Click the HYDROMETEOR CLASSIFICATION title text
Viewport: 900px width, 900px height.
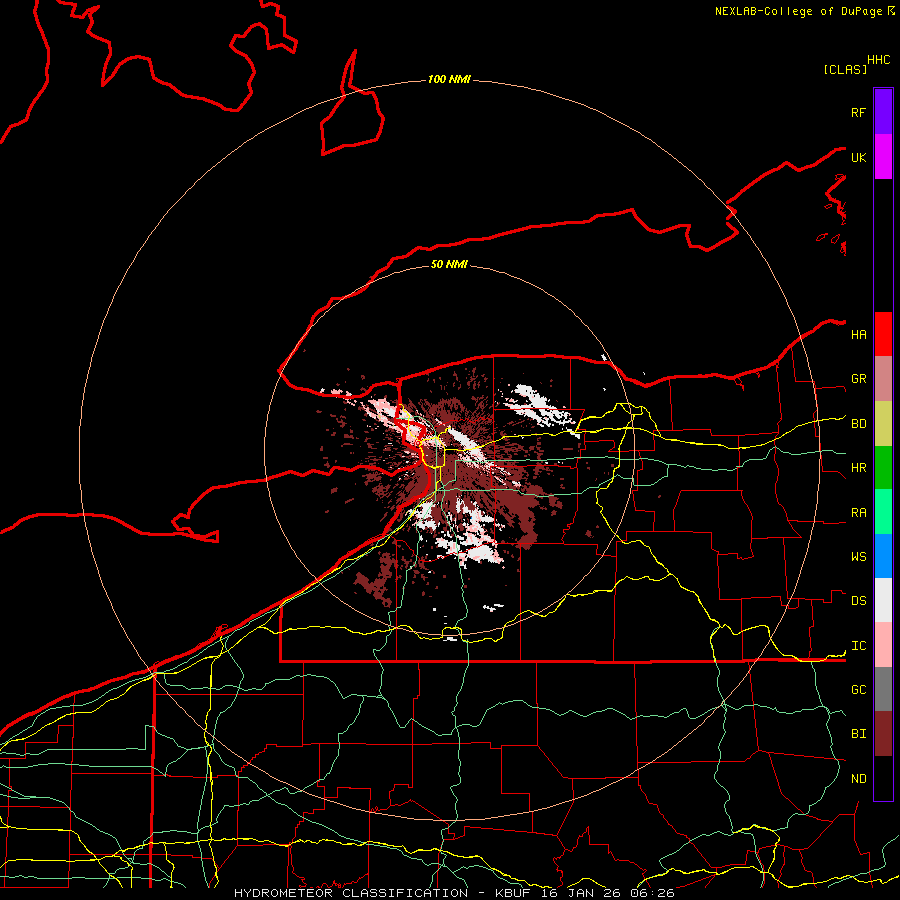click(x=351, y=893)
